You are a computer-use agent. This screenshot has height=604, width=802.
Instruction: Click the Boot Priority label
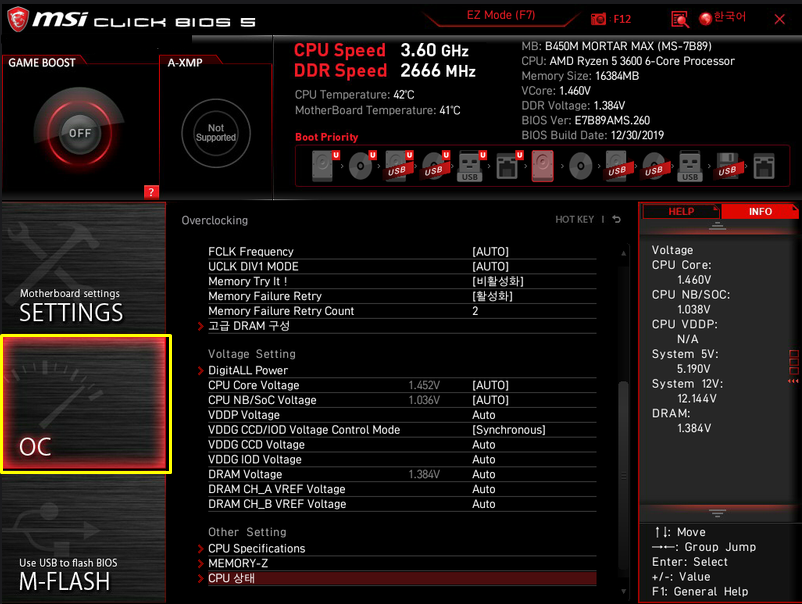pos(326,137)
